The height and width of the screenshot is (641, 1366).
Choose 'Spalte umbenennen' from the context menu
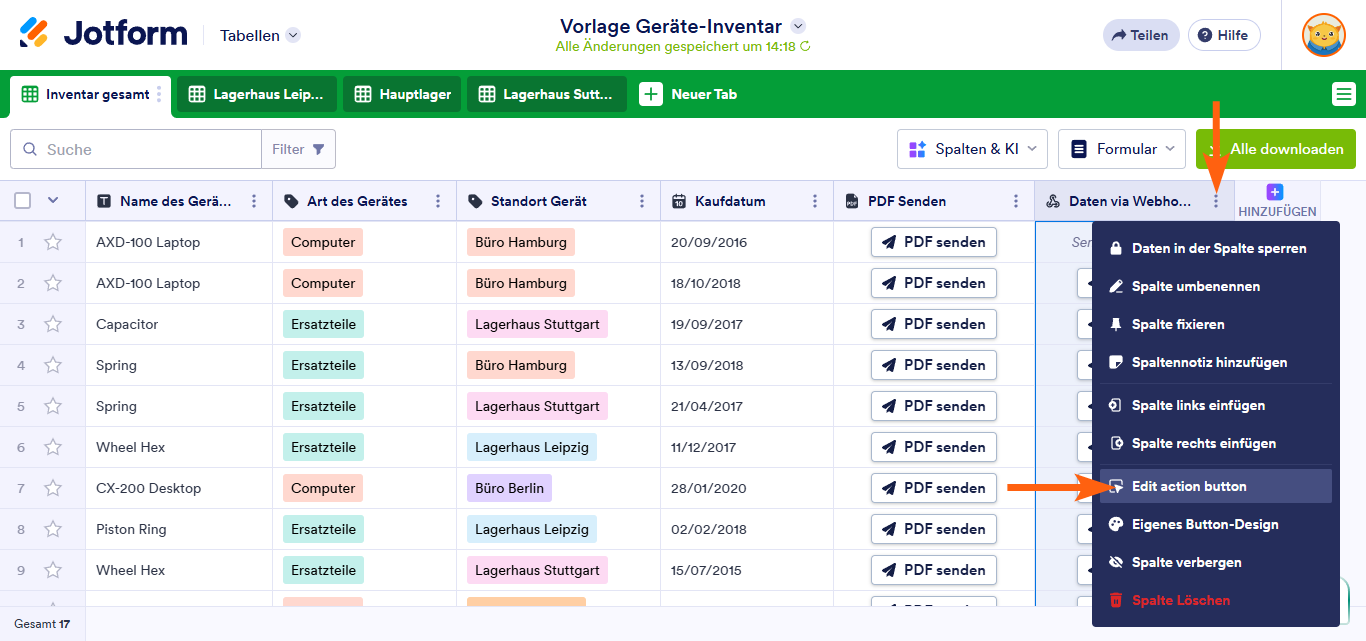pyautogui.click(x=1196, y=286)
